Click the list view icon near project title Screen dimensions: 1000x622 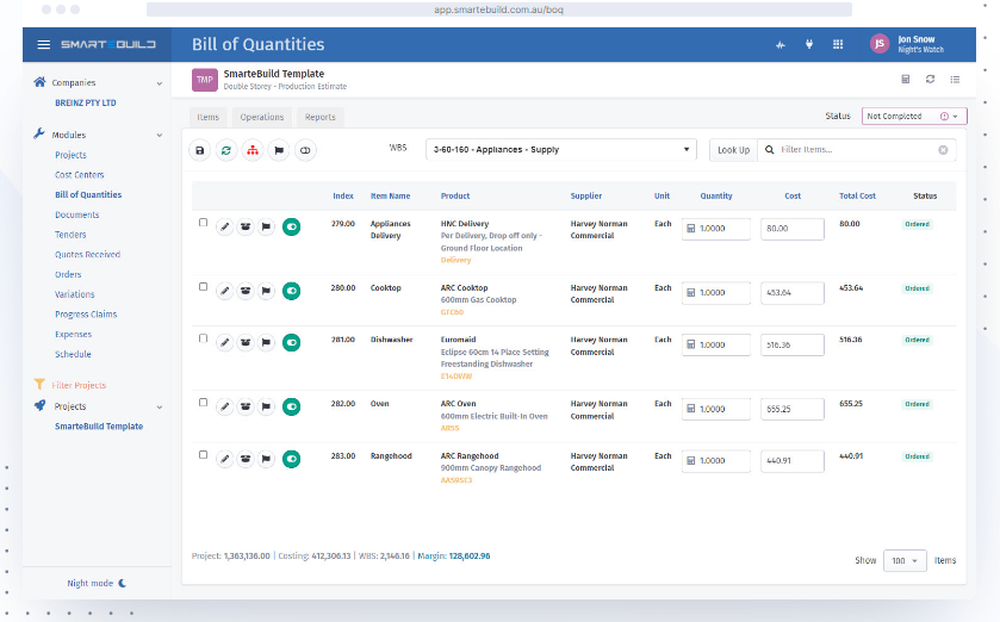(955, 79)
